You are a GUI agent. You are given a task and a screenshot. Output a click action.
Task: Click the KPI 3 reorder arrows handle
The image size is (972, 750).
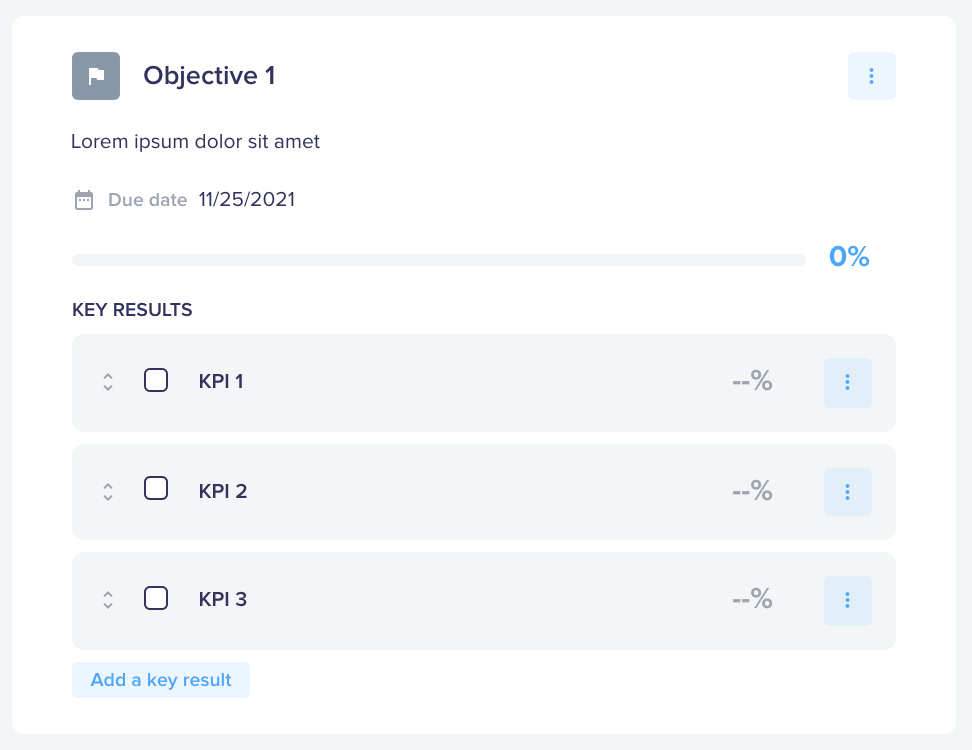tap(108, 600)
